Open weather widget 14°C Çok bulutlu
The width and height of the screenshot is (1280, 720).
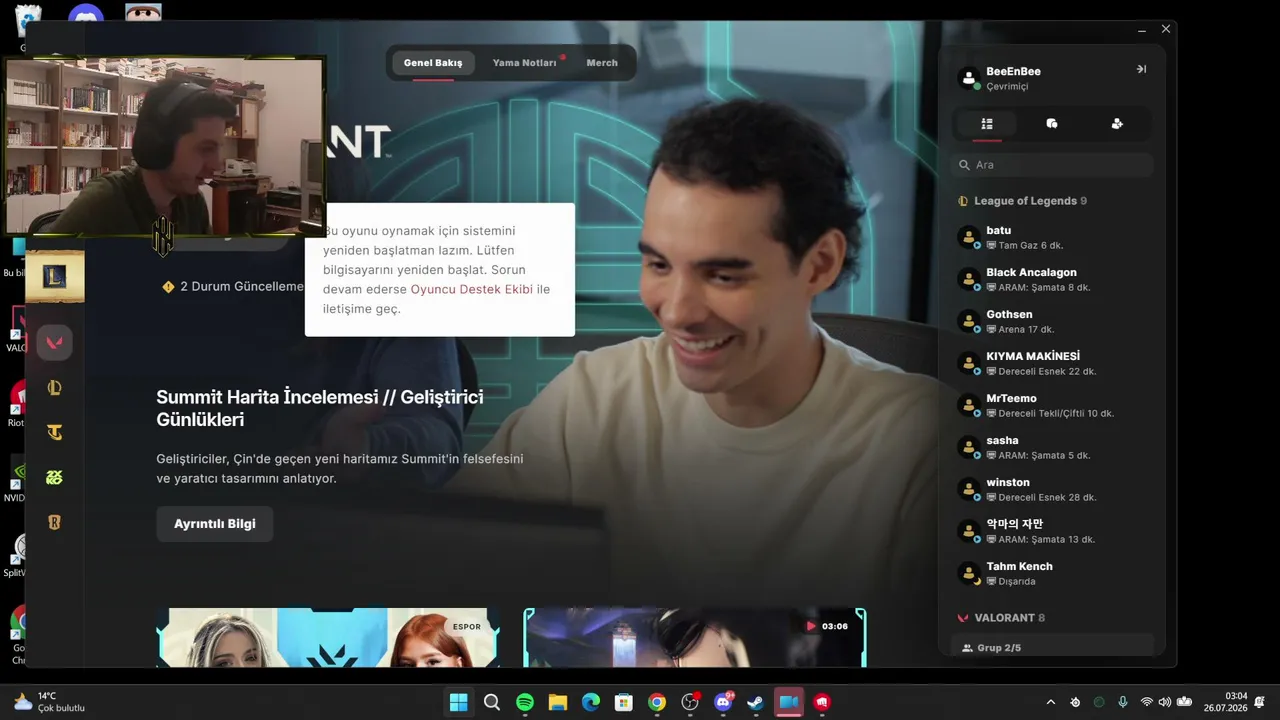[49, 702]
